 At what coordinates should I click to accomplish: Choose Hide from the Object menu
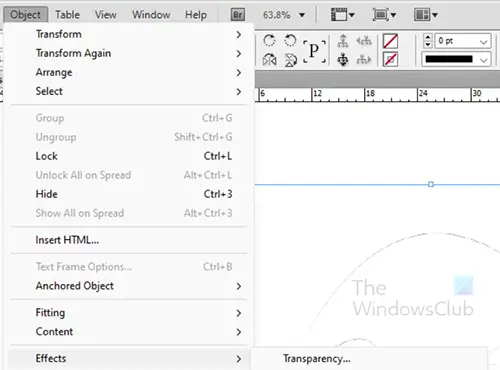point(129,194)
